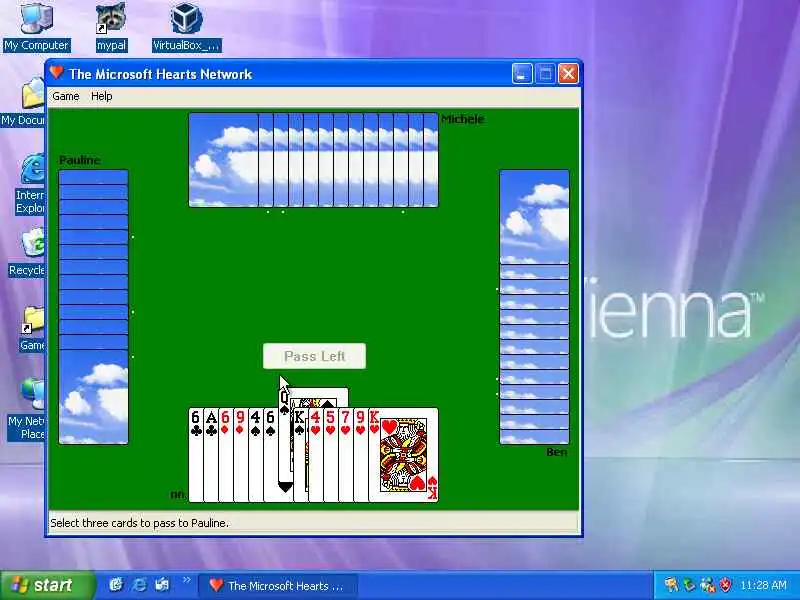
Task: Select the King of spades card
Action: (301, 455)
